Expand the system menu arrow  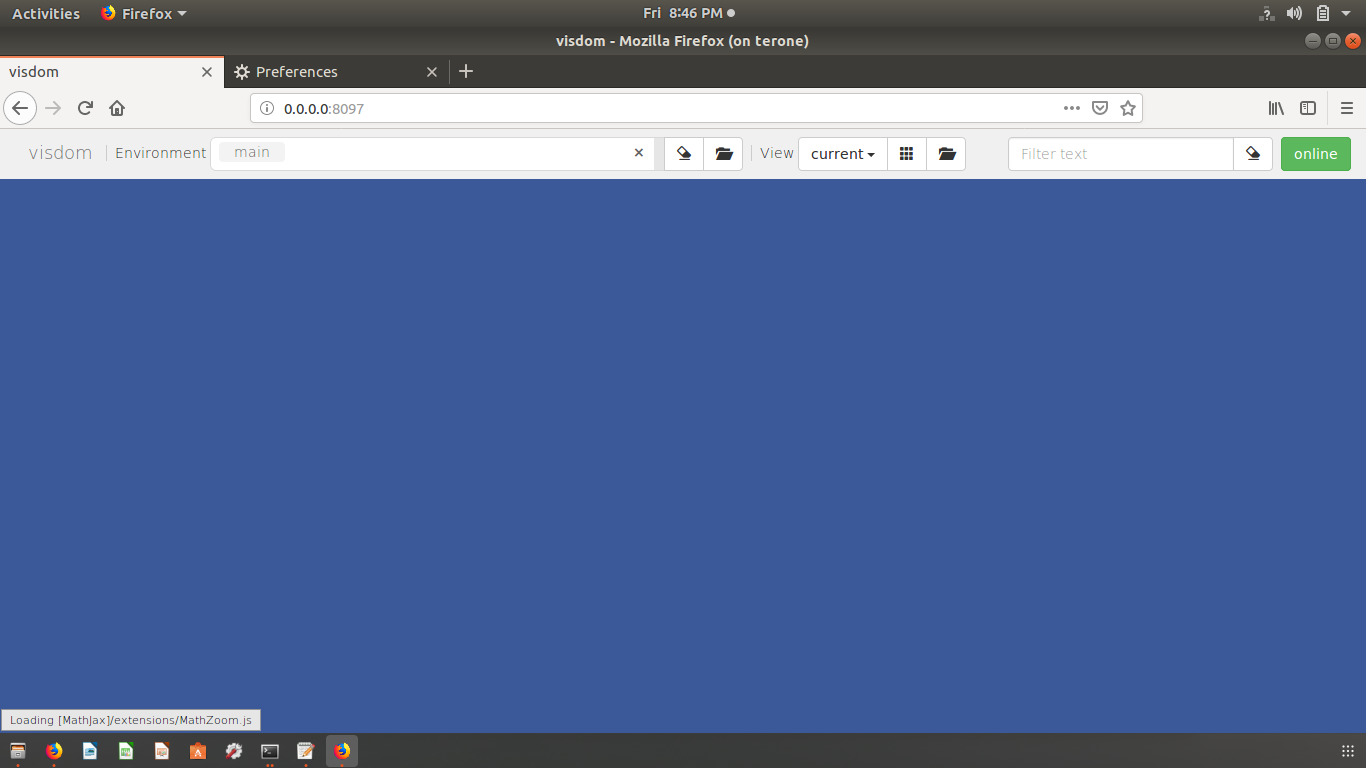1347,14
